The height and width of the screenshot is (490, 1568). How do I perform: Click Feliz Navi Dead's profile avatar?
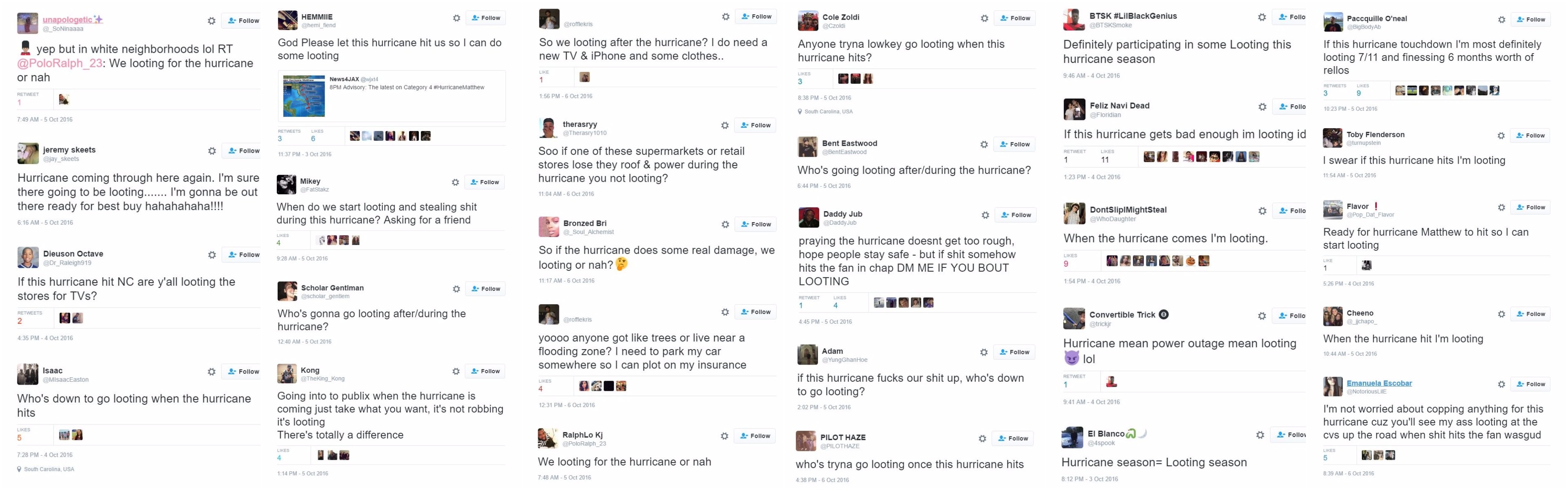tap(1074, 109)
